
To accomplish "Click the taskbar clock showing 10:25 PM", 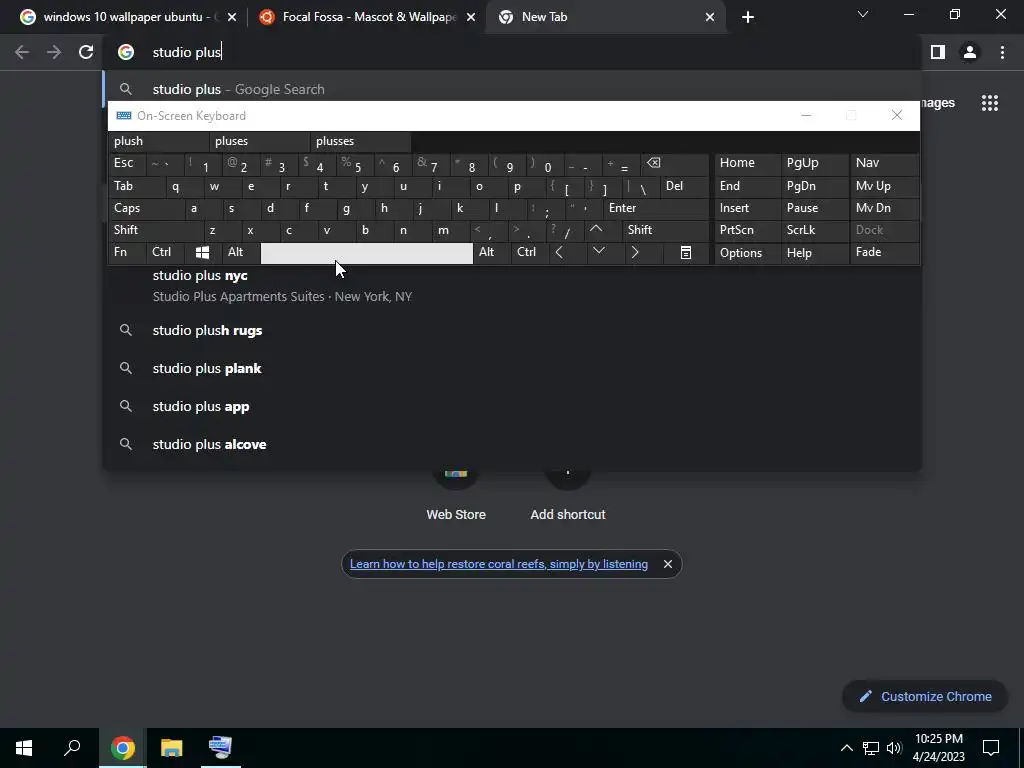I will (938, 748).
